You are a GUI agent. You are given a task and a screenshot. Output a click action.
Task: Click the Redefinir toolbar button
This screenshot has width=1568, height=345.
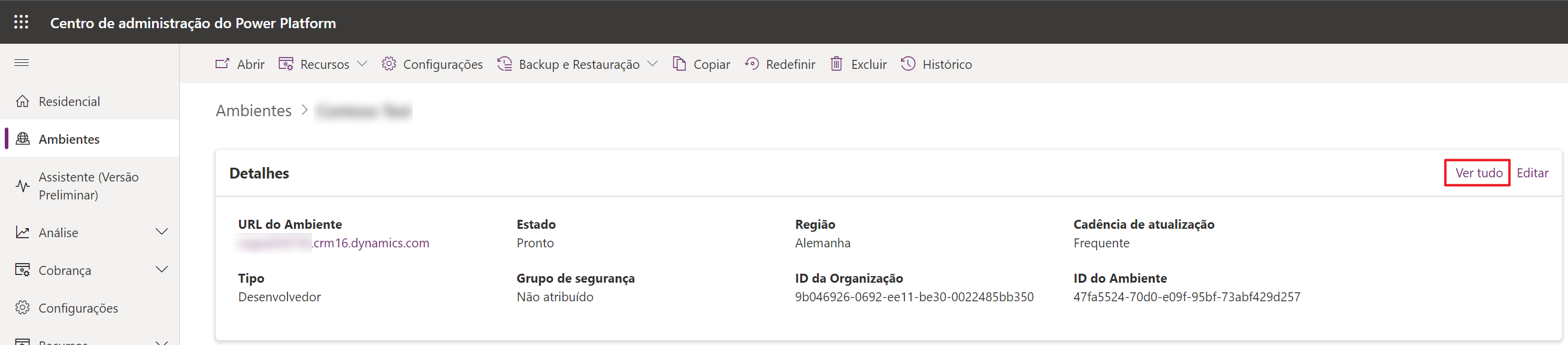[780, 64]
